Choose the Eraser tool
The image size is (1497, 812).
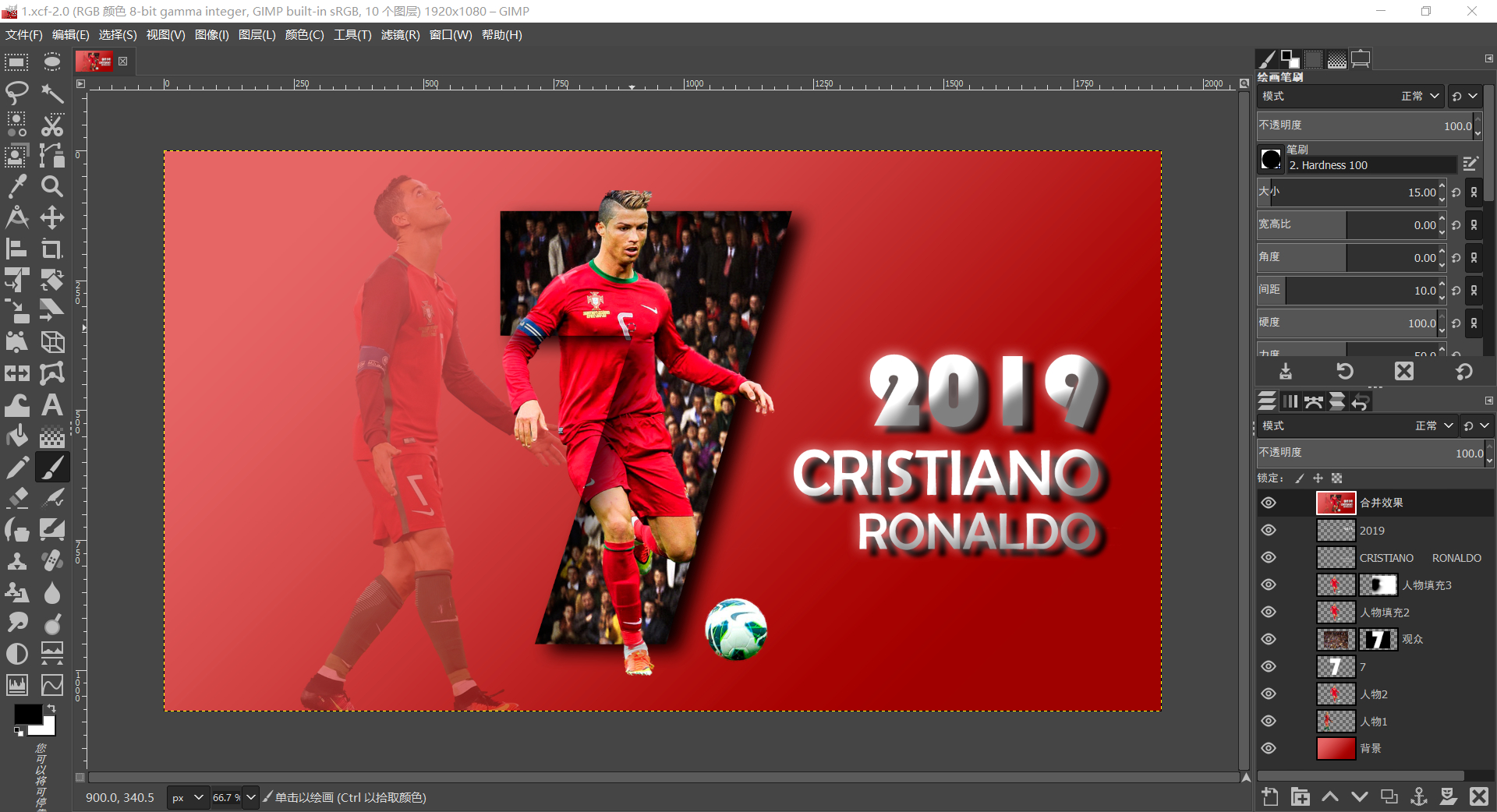click(x=17, y=498)
